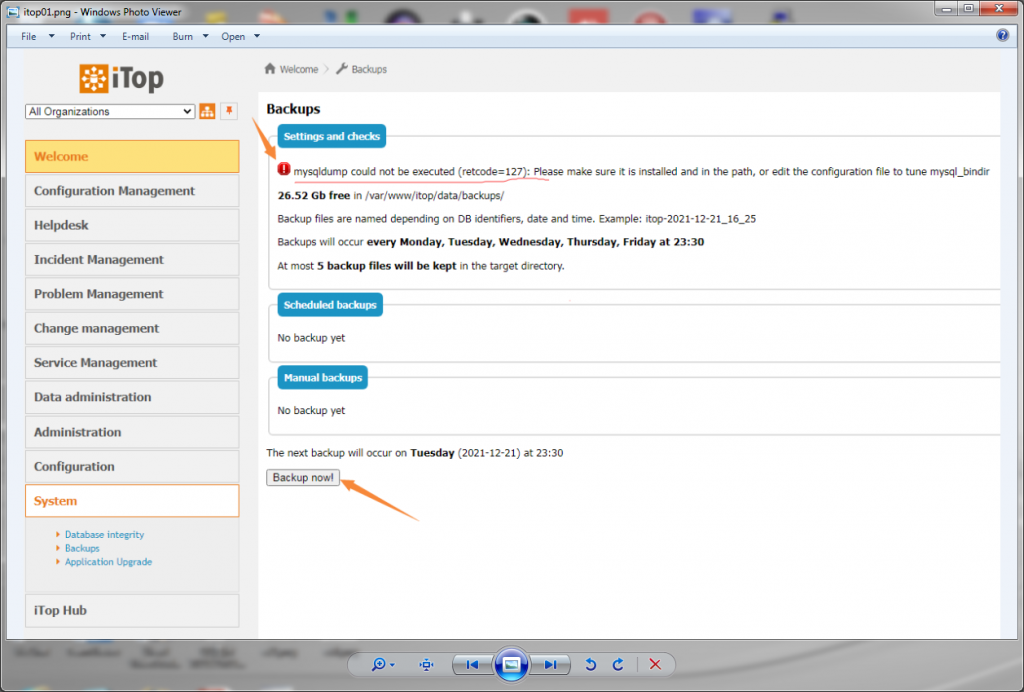
Task: Open the Open menu
Action: [233, 37]
